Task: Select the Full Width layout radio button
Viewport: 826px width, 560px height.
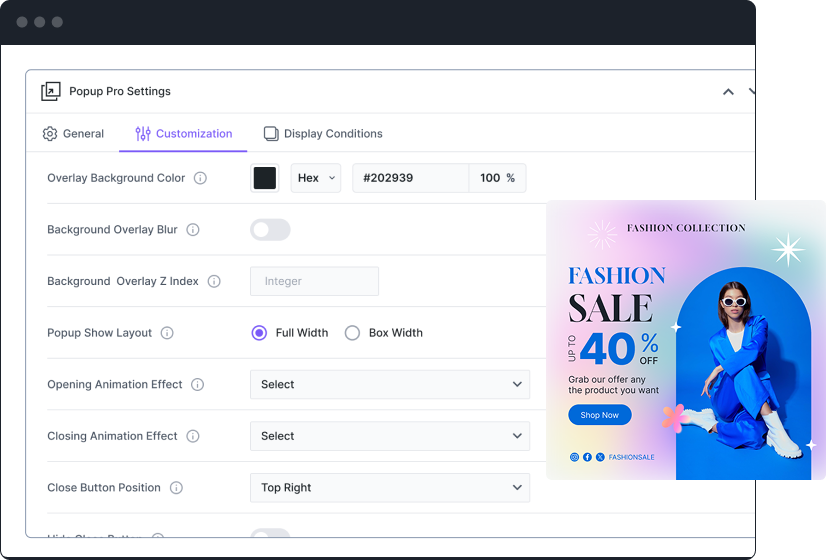Action: [259, 333]
